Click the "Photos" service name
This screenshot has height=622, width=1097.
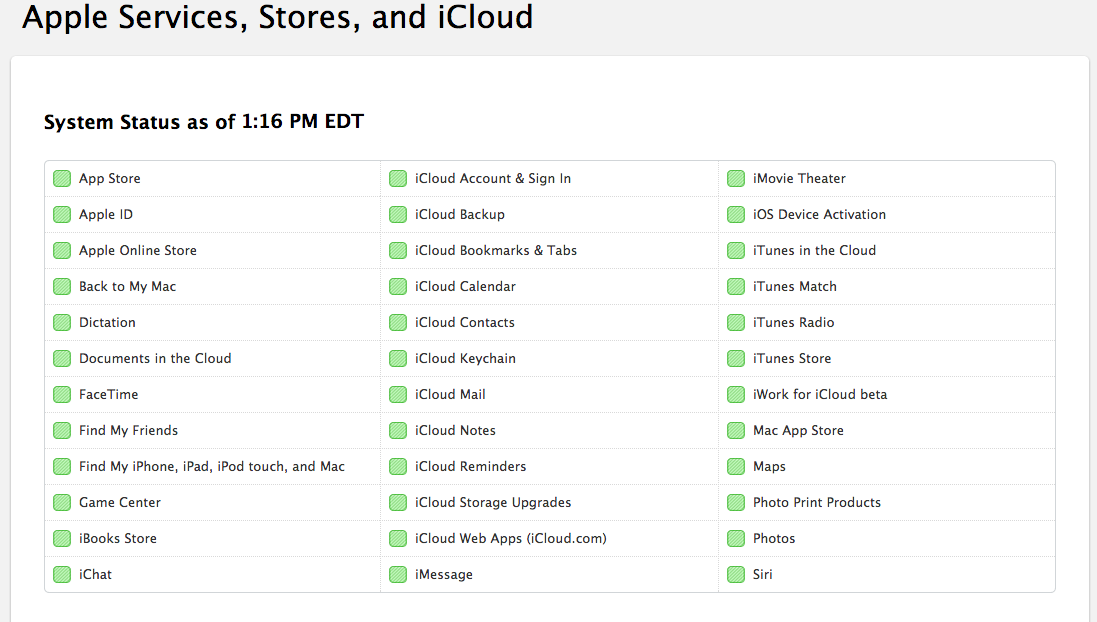pyautogui.click(x=774, y=539)
